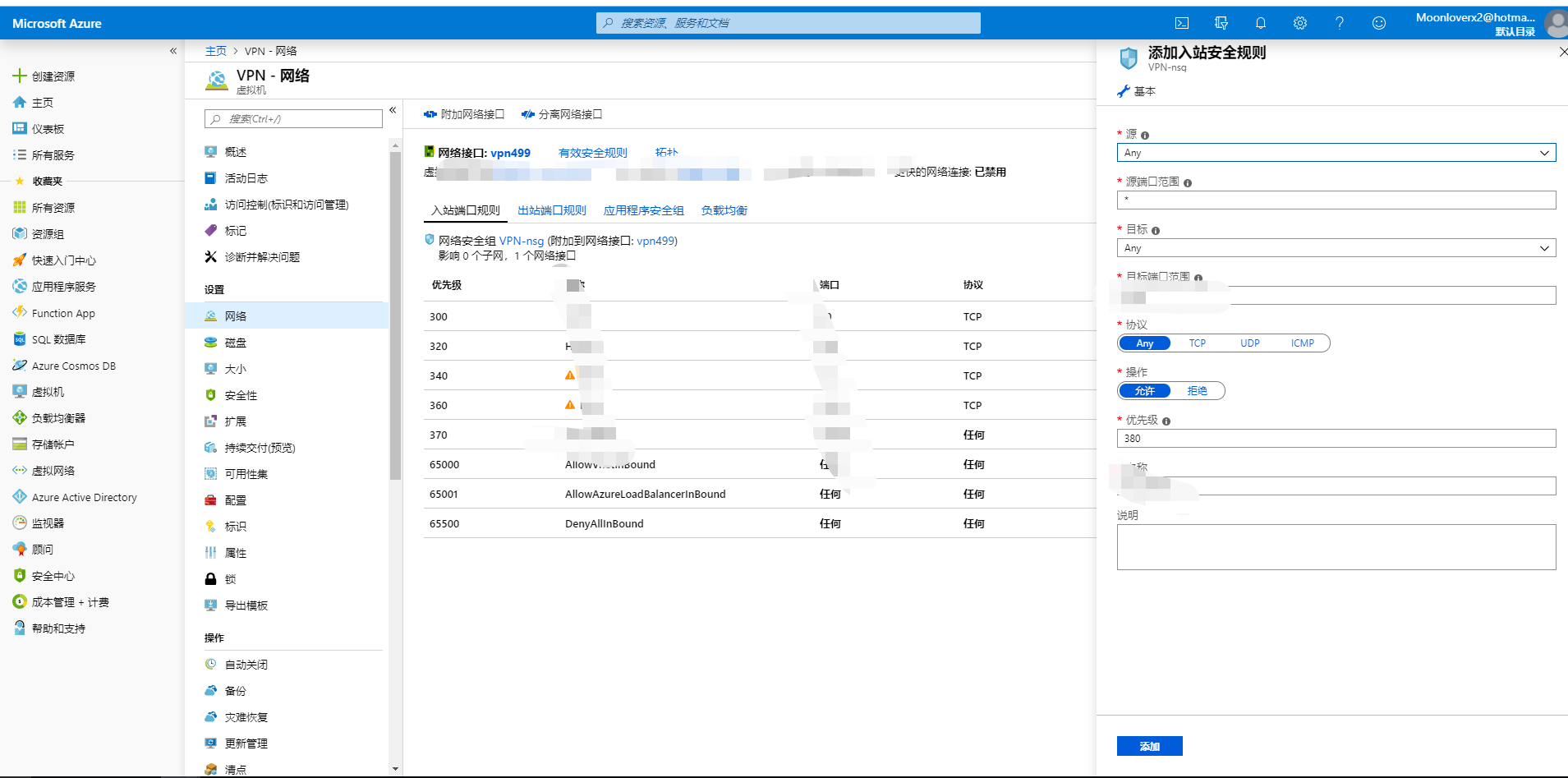Open 主页 in the left sidebar
Viewport: 1568px width, 778px height.
(43, 103)
